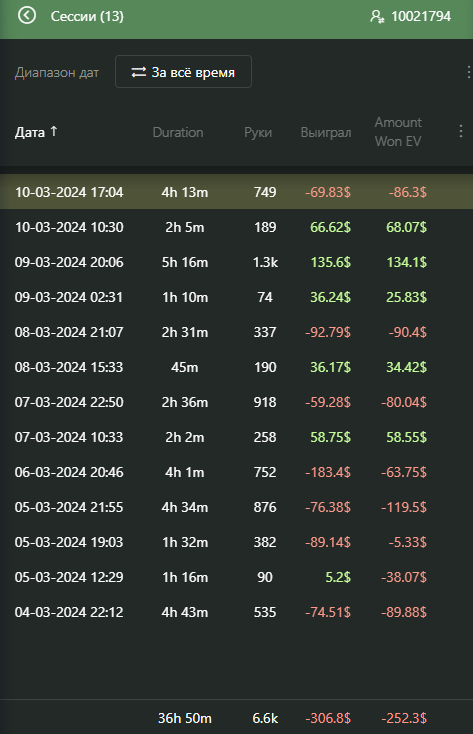Select session 10-03-2024 17:04 row
This screenshot has height=734, width=473.
[236, 192]
